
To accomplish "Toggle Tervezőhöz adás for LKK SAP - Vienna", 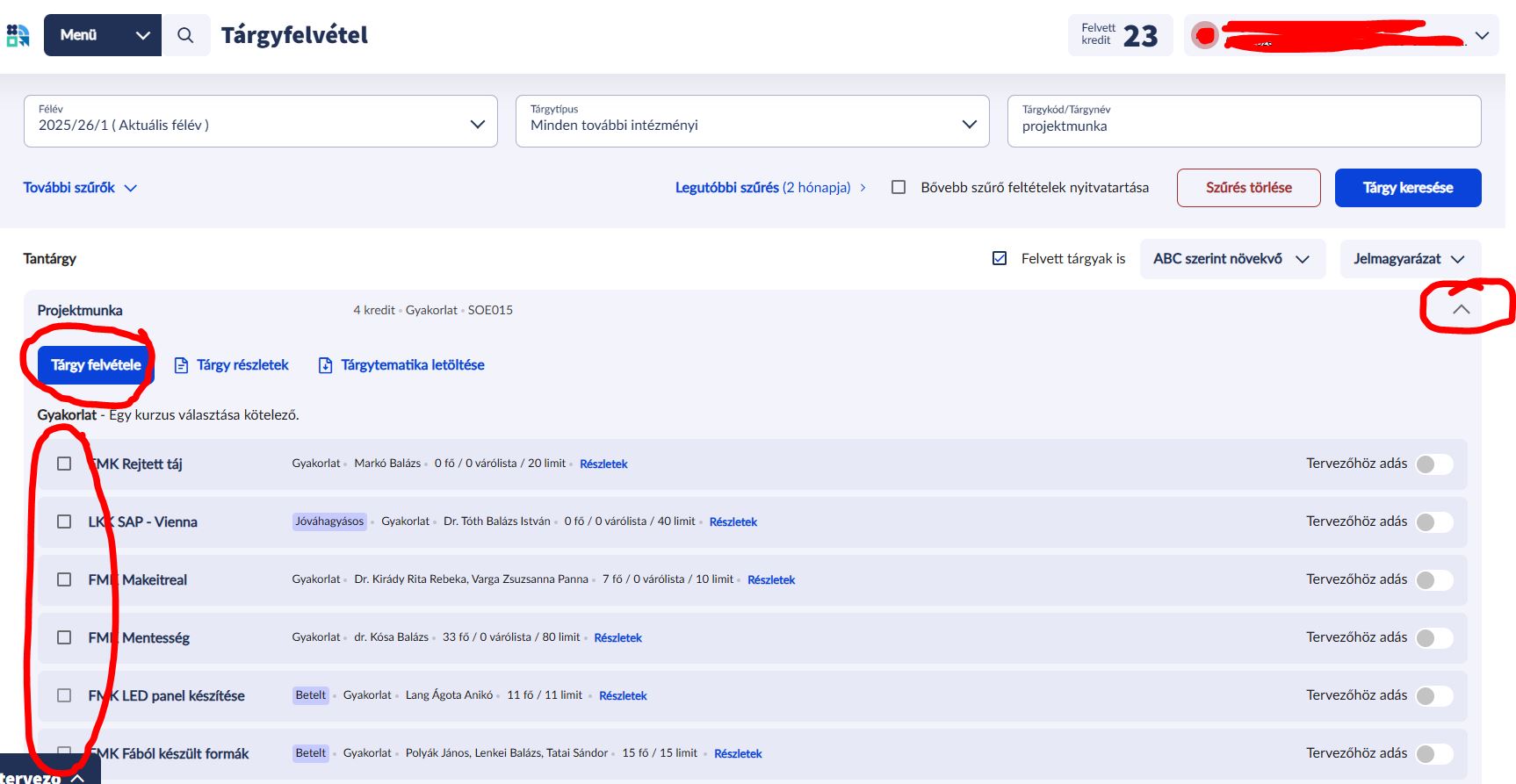I will click(1433, 522).
